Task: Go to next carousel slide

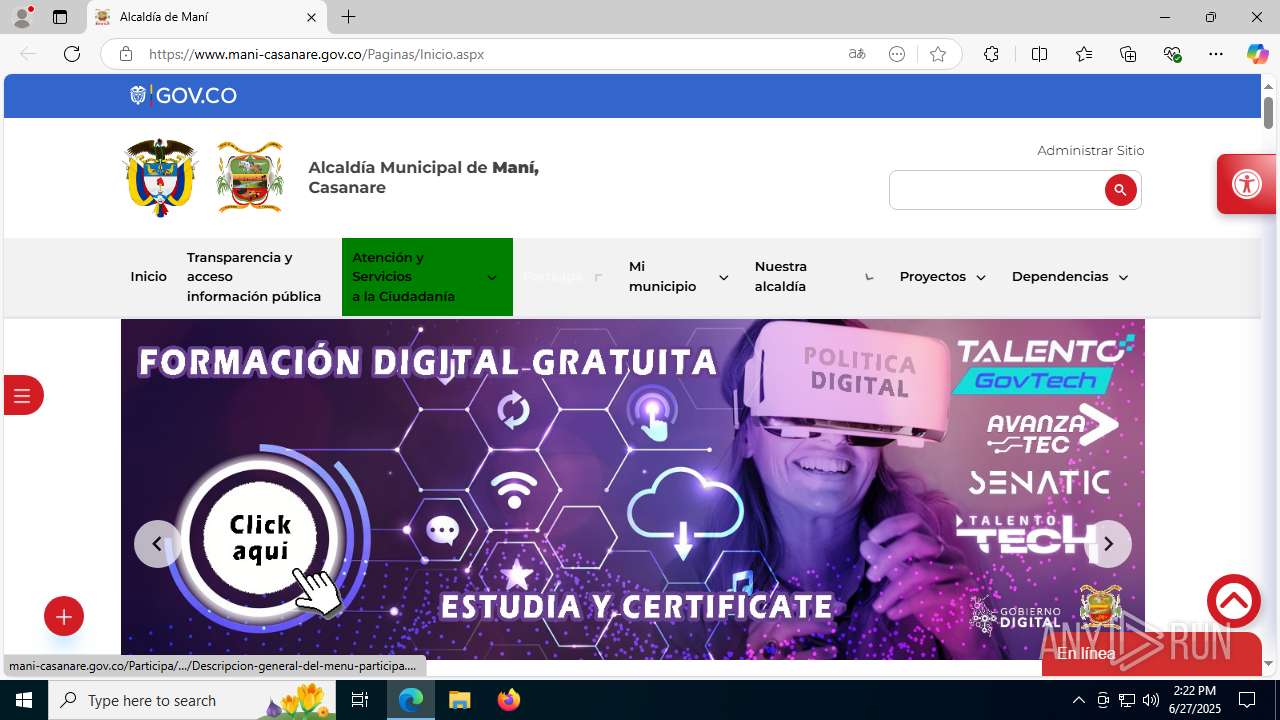Action: (x=1108, y=544)
